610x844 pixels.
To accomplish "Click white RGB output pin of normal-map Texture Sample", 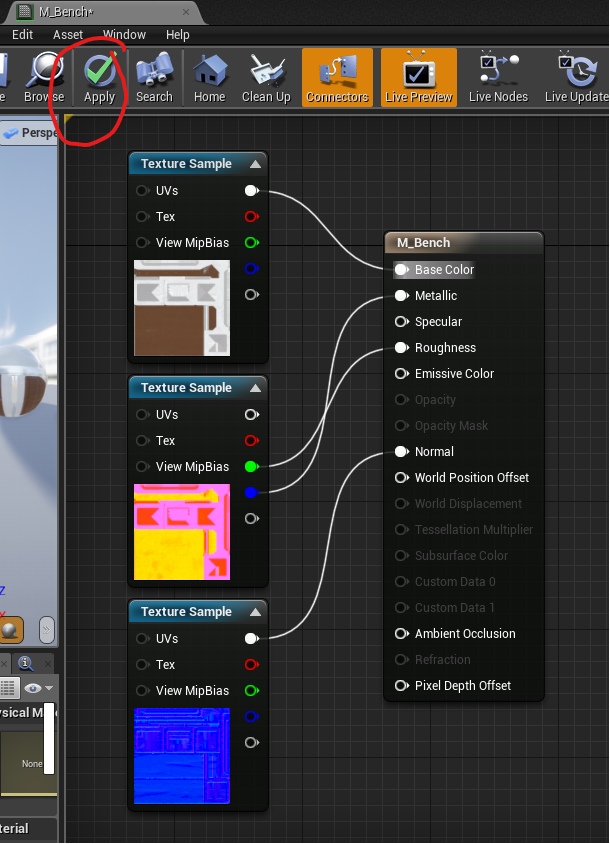I will pos(251,638).
